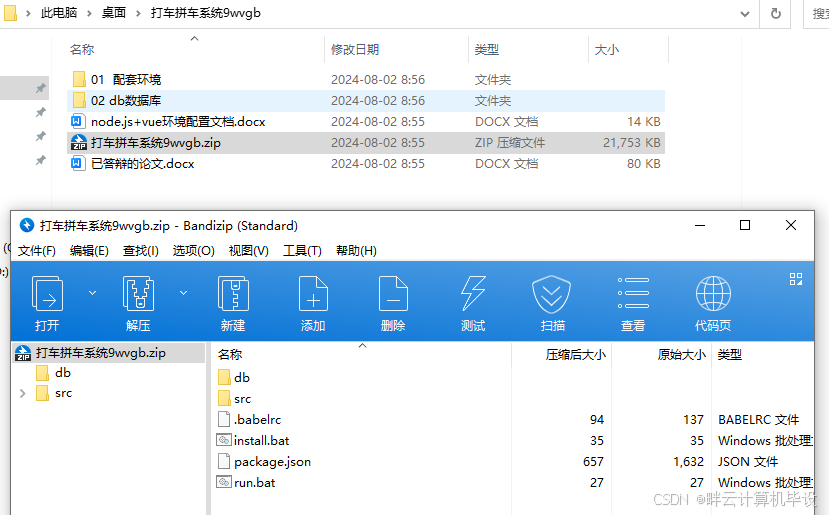Sort by the 大小 column in Explorer
The width and height of the screenshot is (829, 515).
click(606, 50)
